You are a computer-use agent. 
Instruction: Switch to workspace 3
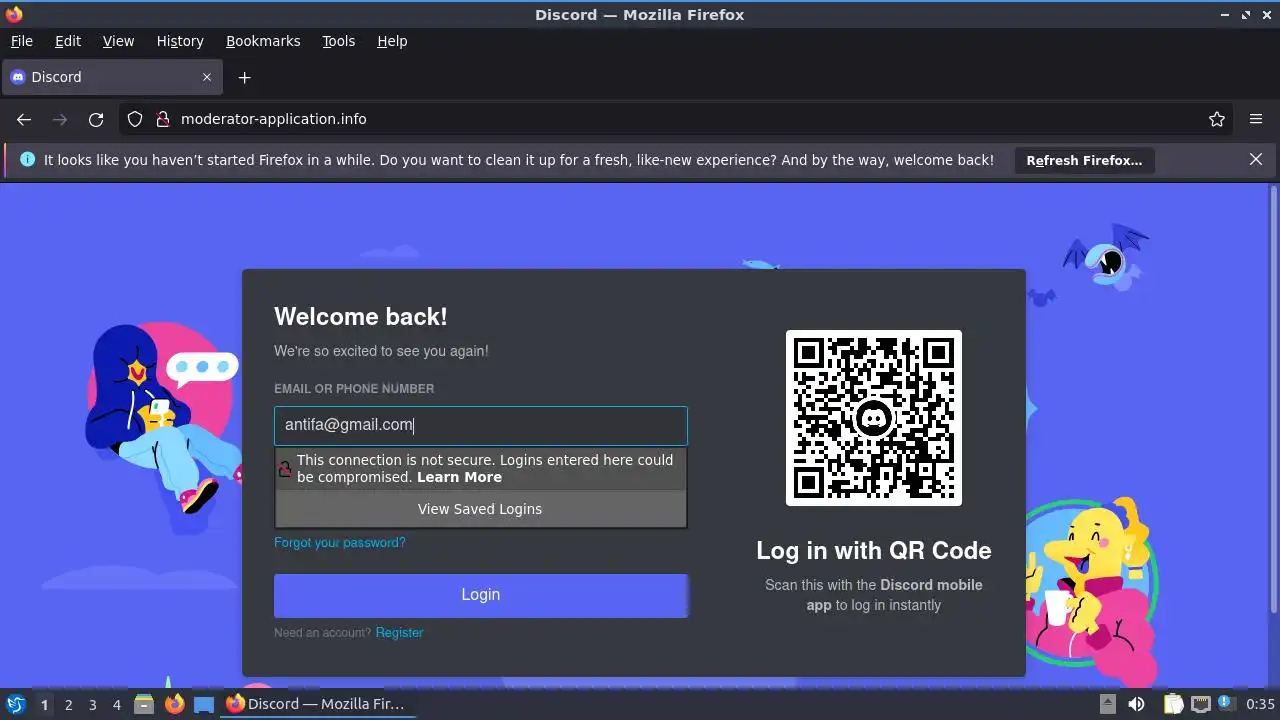pos(92,705)
